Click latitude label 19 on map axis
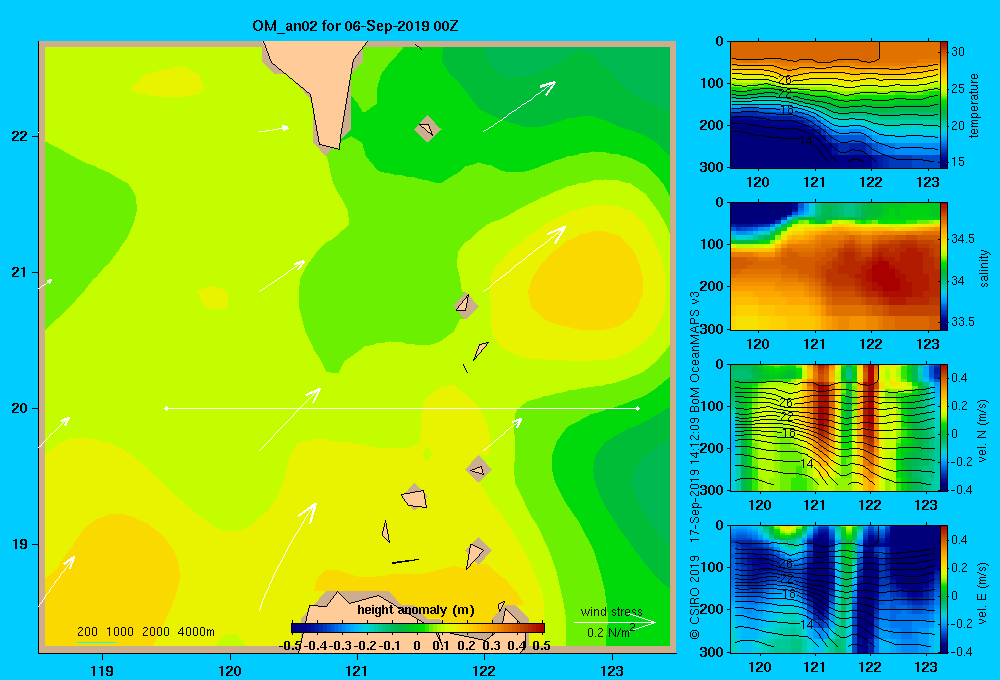 (x=20, y=544)
